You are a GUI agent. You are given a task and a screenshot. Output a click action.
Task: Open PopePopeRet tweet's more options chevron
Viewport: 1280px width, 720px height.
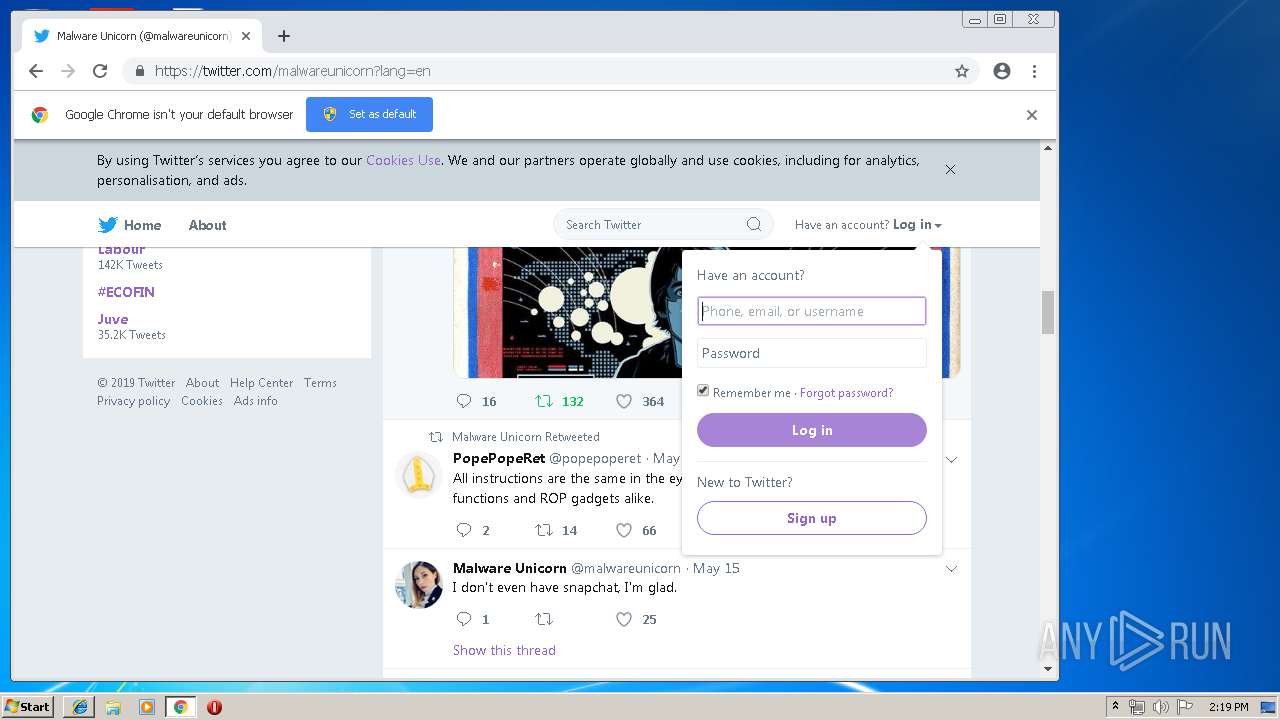(x=952, y=460)
